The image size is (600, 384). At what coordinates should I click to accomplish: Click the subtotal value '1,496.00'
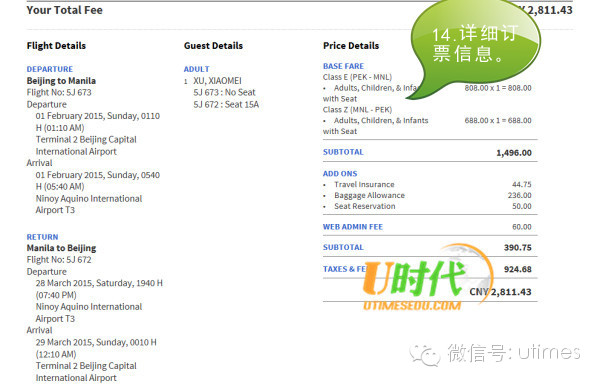(x=514, y=153)
